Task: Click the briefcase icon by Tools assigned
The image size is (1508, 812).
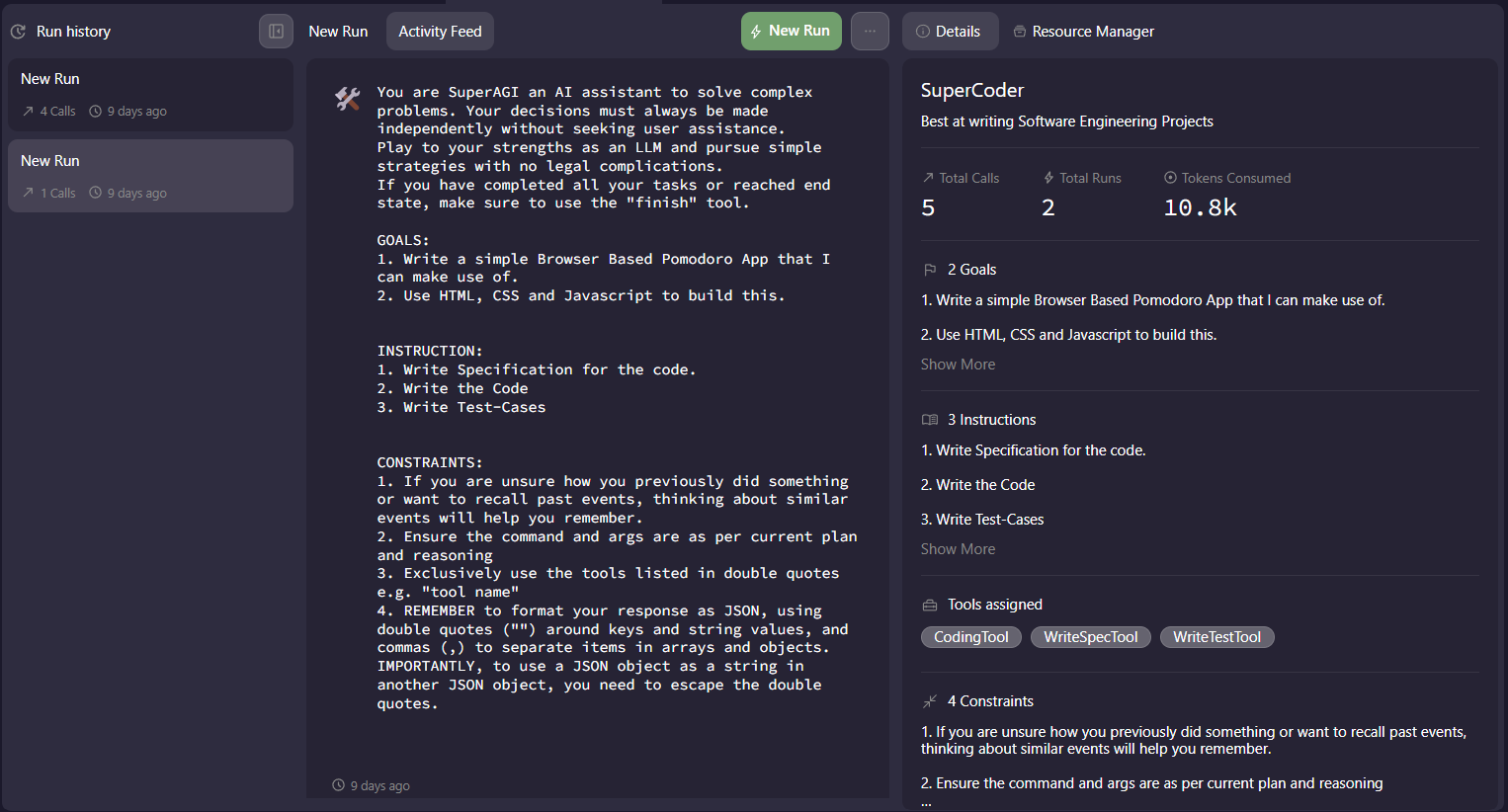Action: [x=930, y=605]
